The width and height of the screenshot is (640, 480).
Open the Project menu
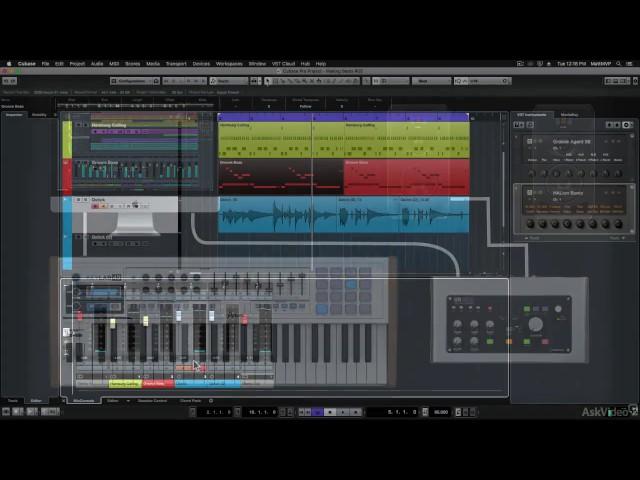point(77,64)
